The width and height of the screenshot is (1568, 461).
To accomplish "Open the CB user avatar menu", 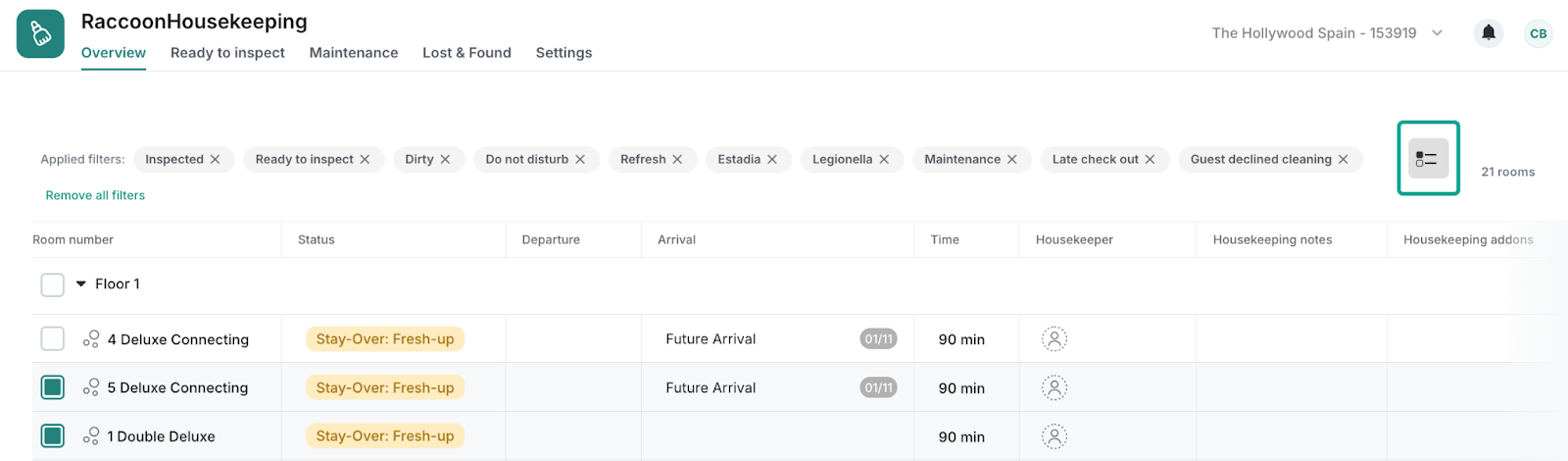I will pyautogui.click(x=1538, y=33).
